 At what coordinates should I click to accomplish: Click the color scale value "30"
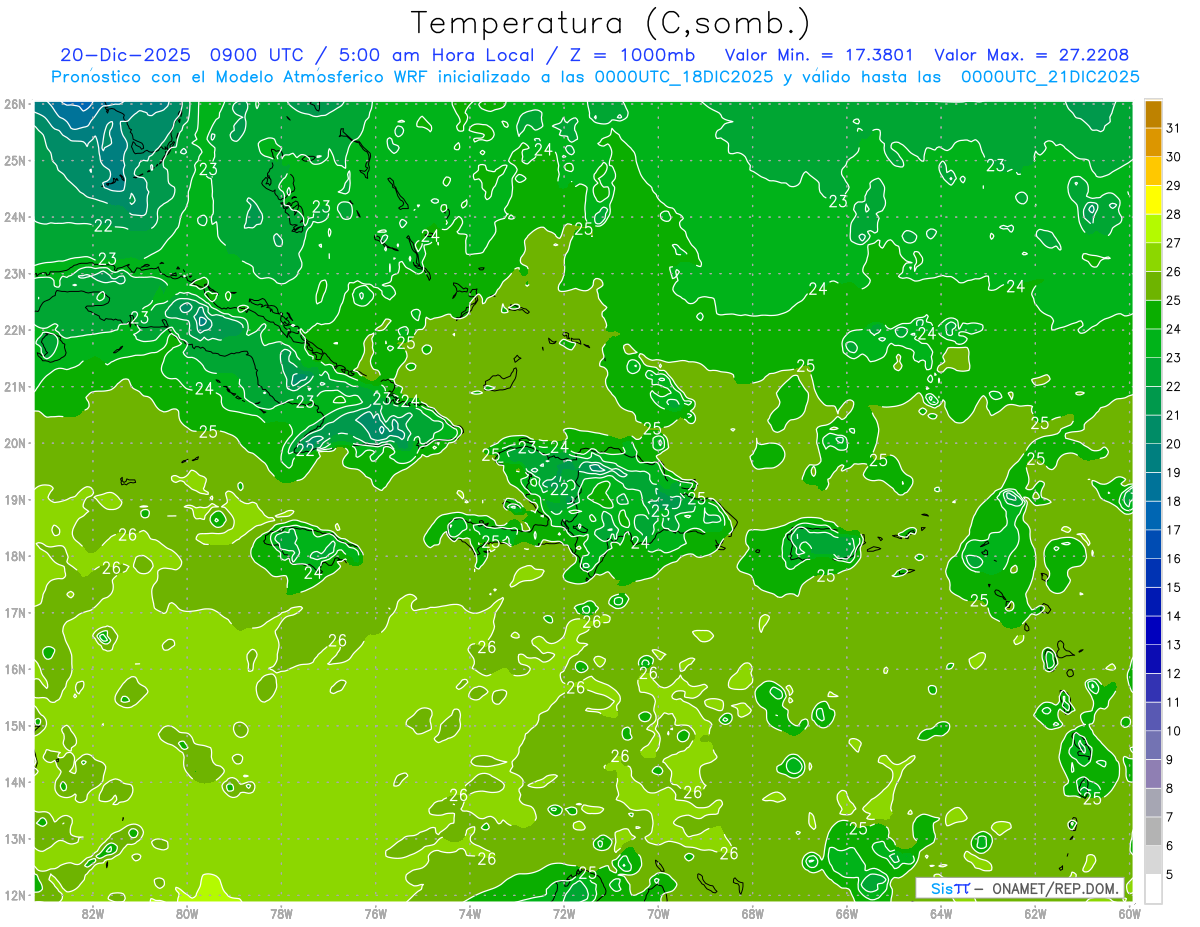point(1173,157)
